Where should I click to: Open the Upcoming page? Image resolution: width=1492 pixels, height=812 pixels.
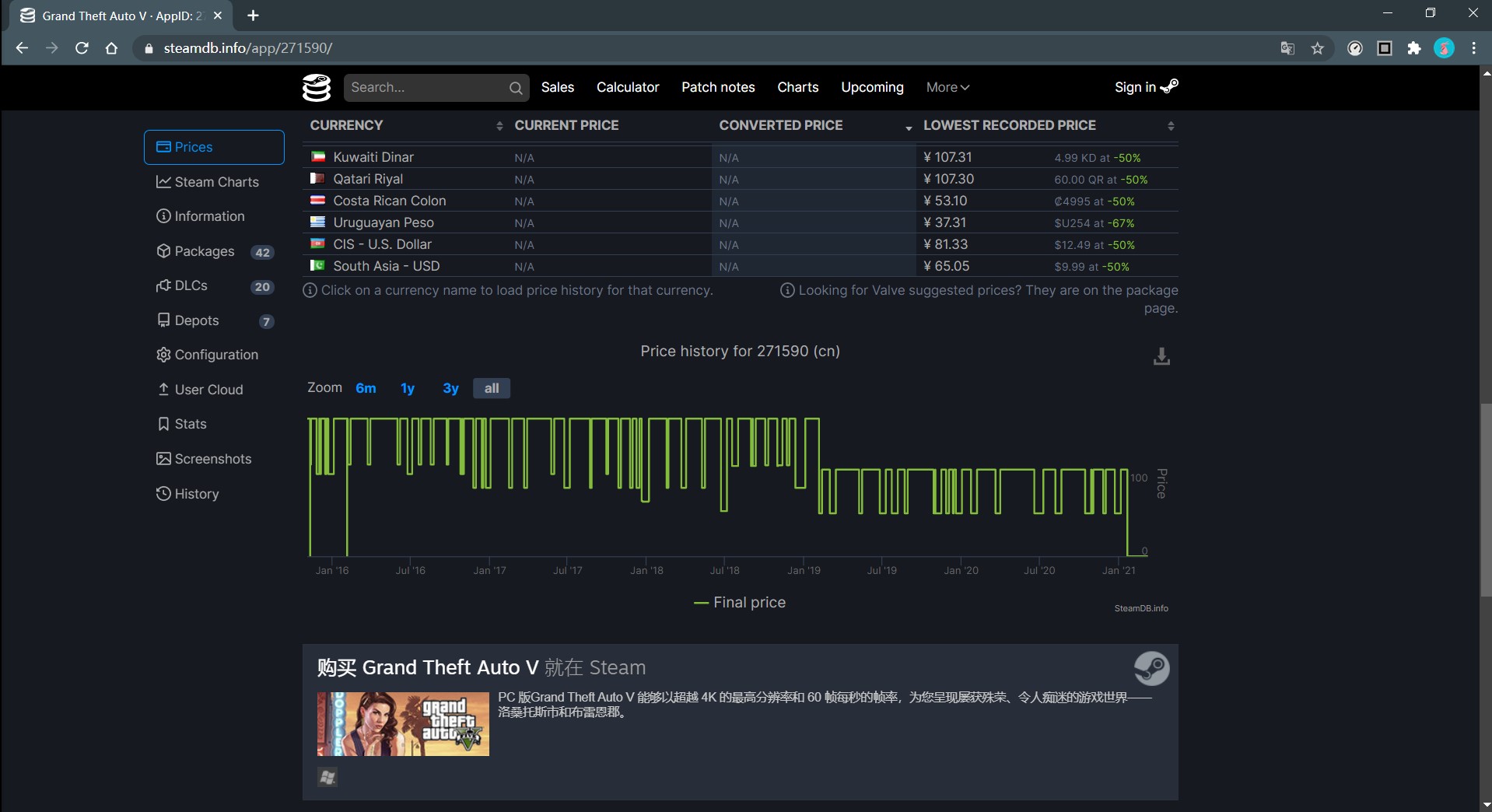pos(872,87)
